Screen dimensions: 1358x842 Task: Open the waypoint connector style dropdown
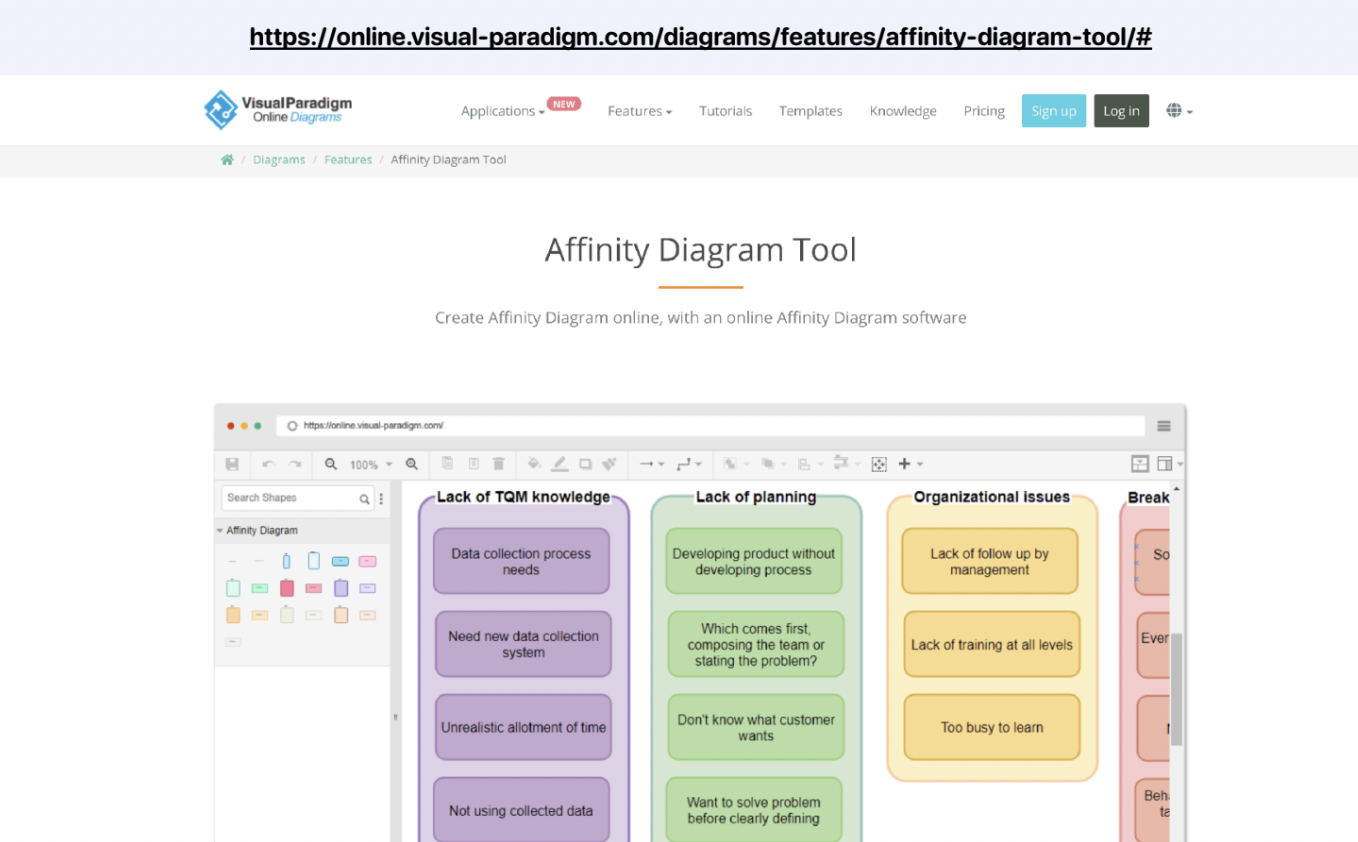(688, 464)
